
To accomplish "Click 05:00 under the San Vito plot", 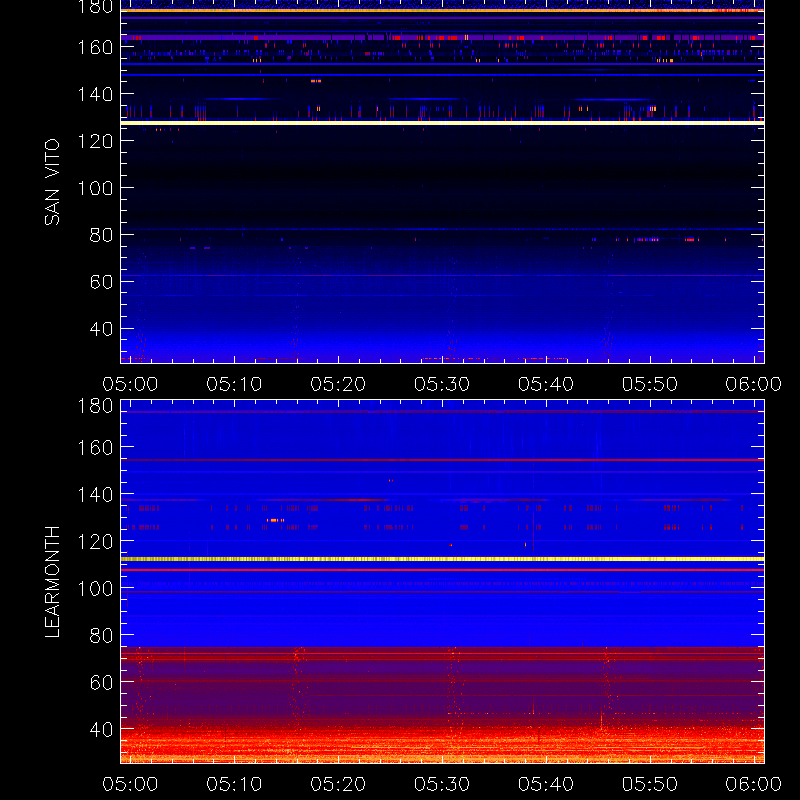I will 130,384.
